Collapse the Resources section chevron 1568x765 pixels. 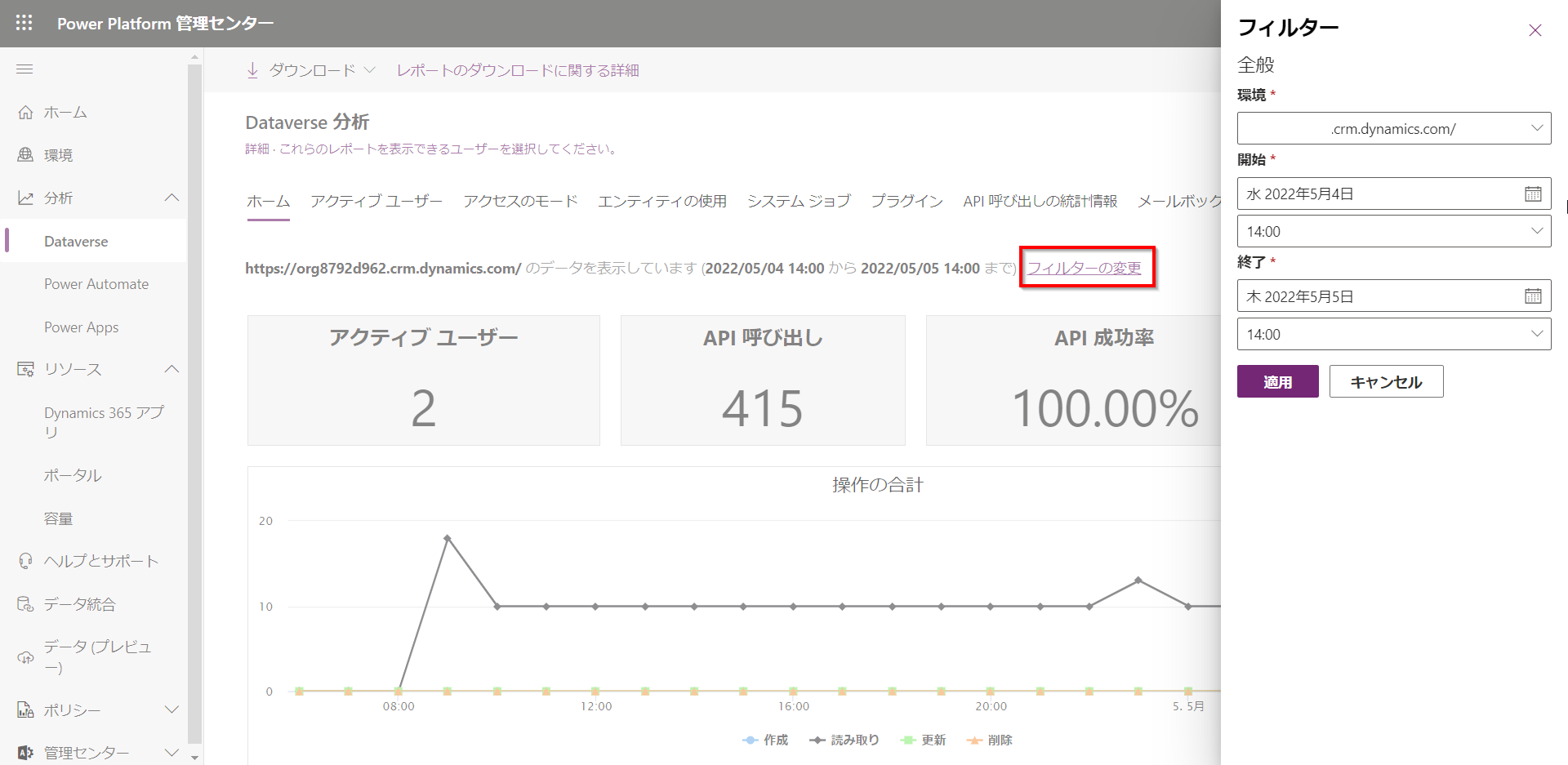click(171, 369)
